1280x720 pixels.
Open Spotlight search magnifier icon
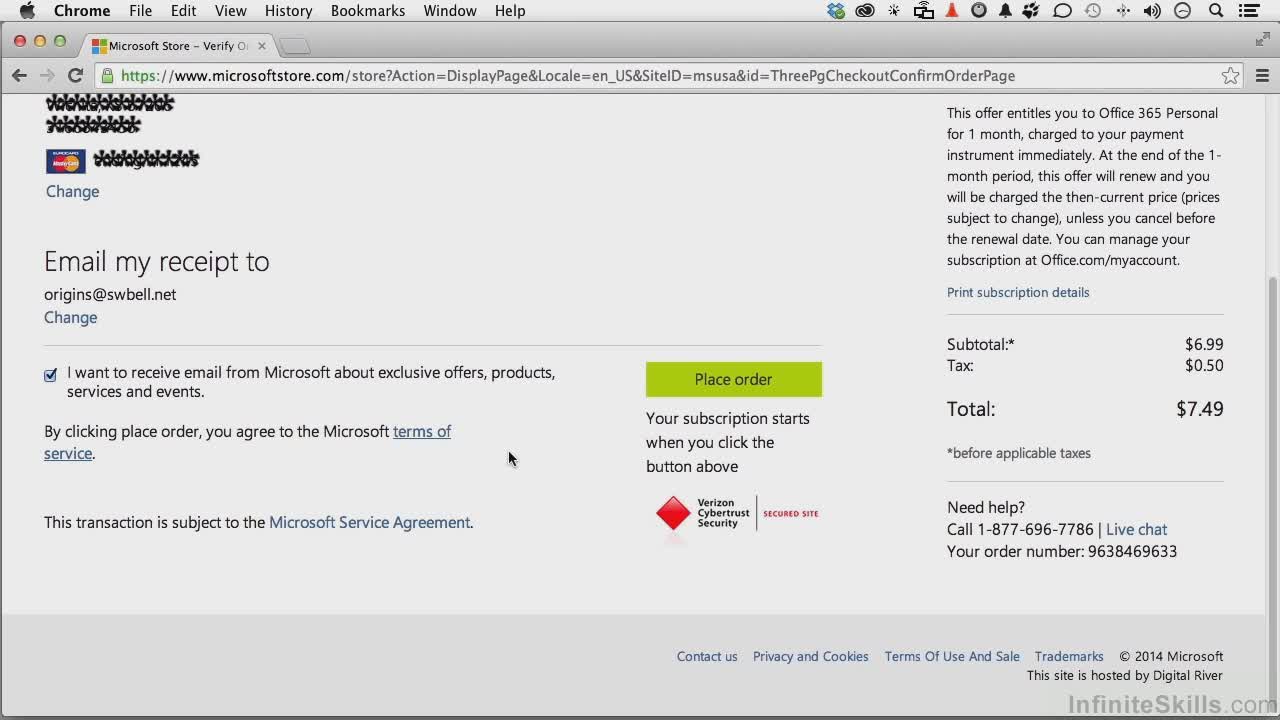(1216, 11)
